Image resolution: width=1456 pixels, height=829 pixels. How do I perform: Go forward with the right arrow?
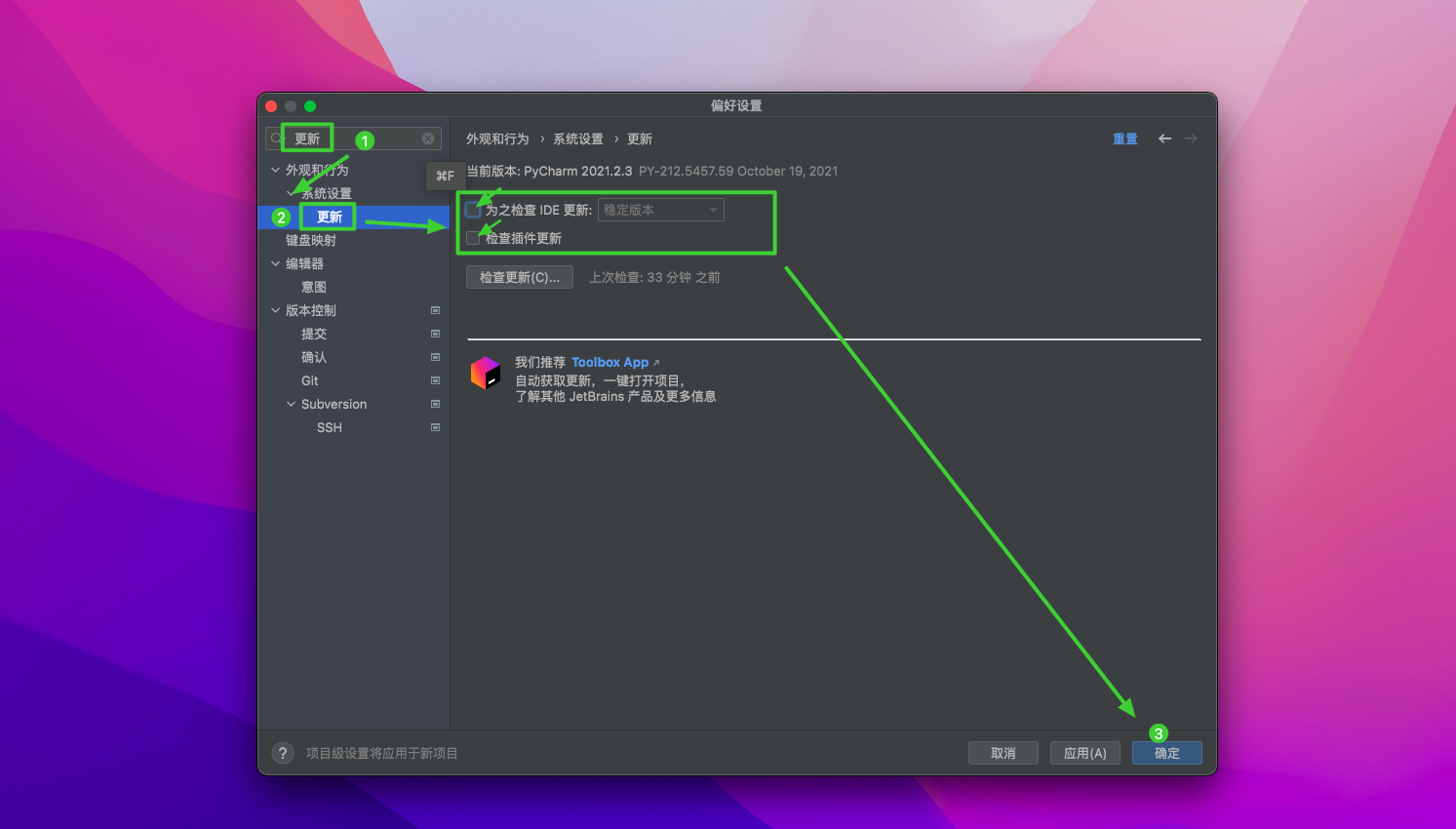click(1191, 138)
